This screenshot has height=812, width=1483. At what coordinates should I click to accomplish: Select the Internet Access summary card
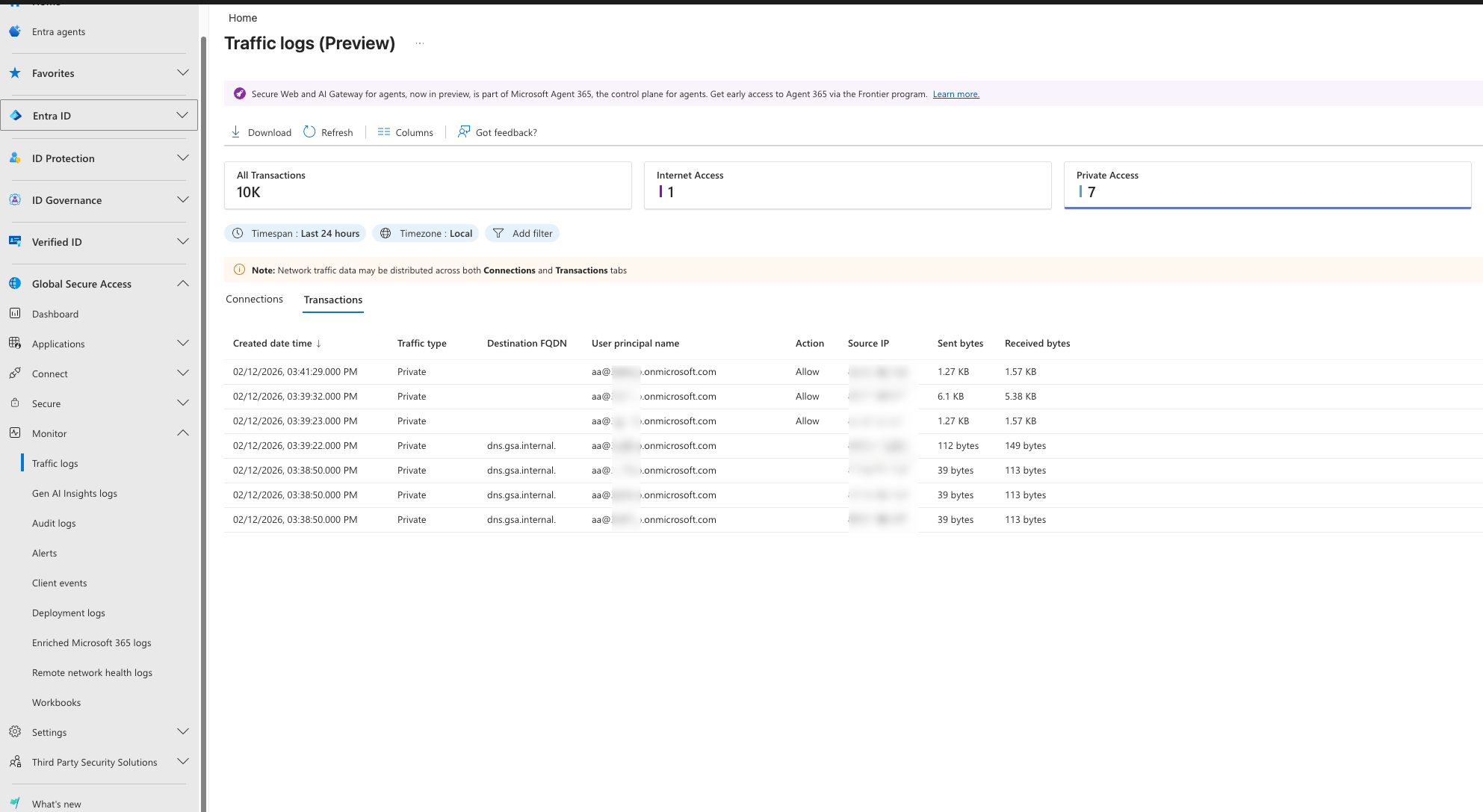847,185
